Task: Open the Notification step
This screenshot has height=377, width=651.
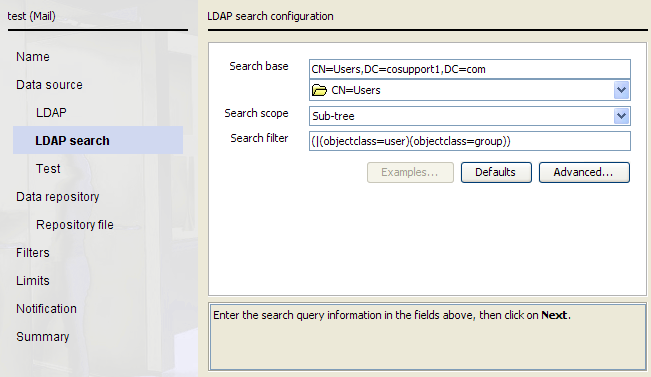Action: point(46,308)
